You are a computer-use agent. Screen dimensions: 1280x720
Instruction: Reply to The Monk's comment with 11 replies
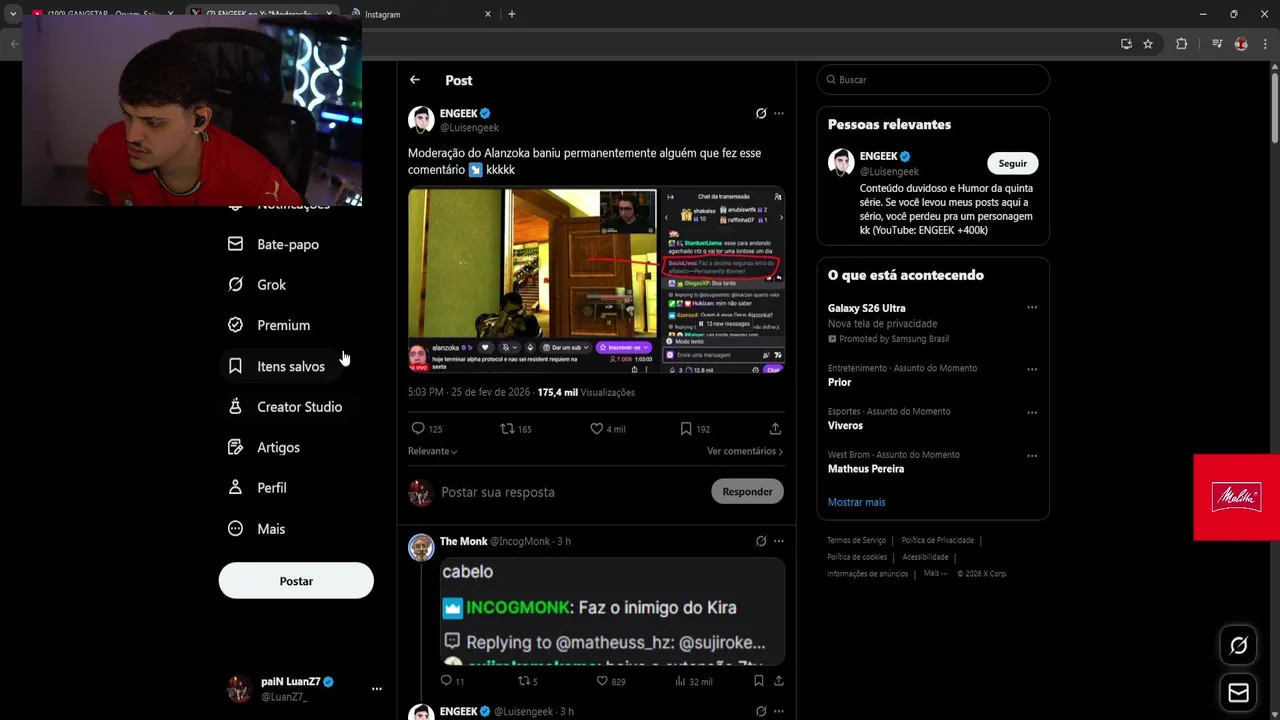coord(446,681)
